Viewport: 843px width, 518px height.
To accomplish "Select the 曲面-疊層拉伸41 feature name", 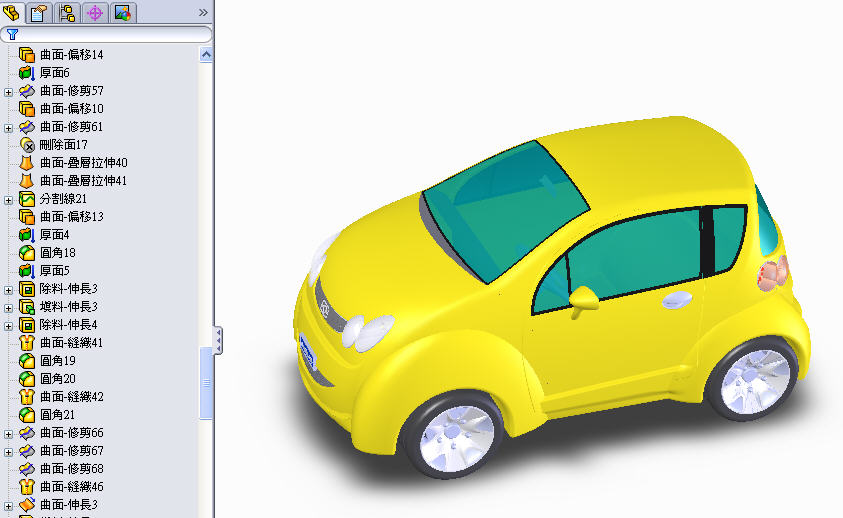I will click(83, 181).
